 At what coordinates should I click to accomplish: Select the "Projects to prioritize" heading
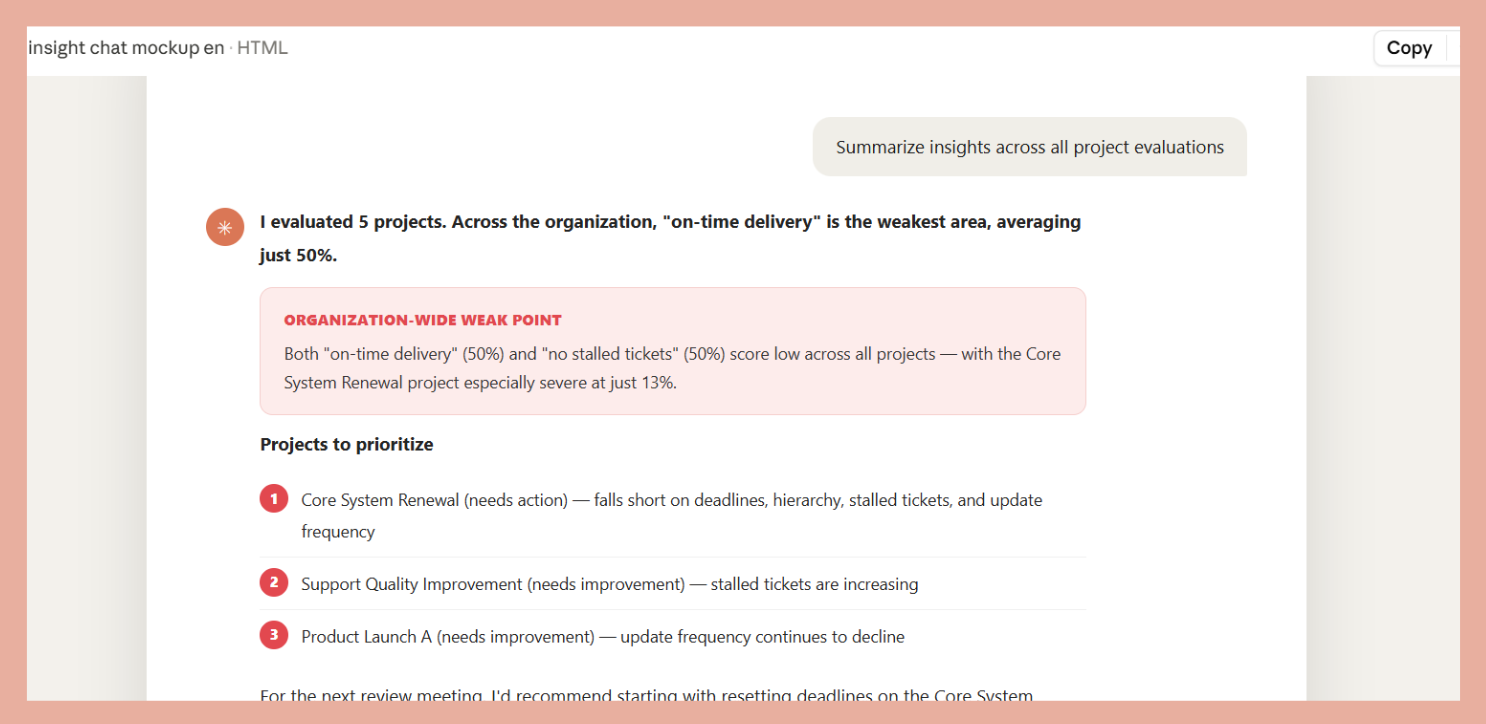click(x=347, y=444)
